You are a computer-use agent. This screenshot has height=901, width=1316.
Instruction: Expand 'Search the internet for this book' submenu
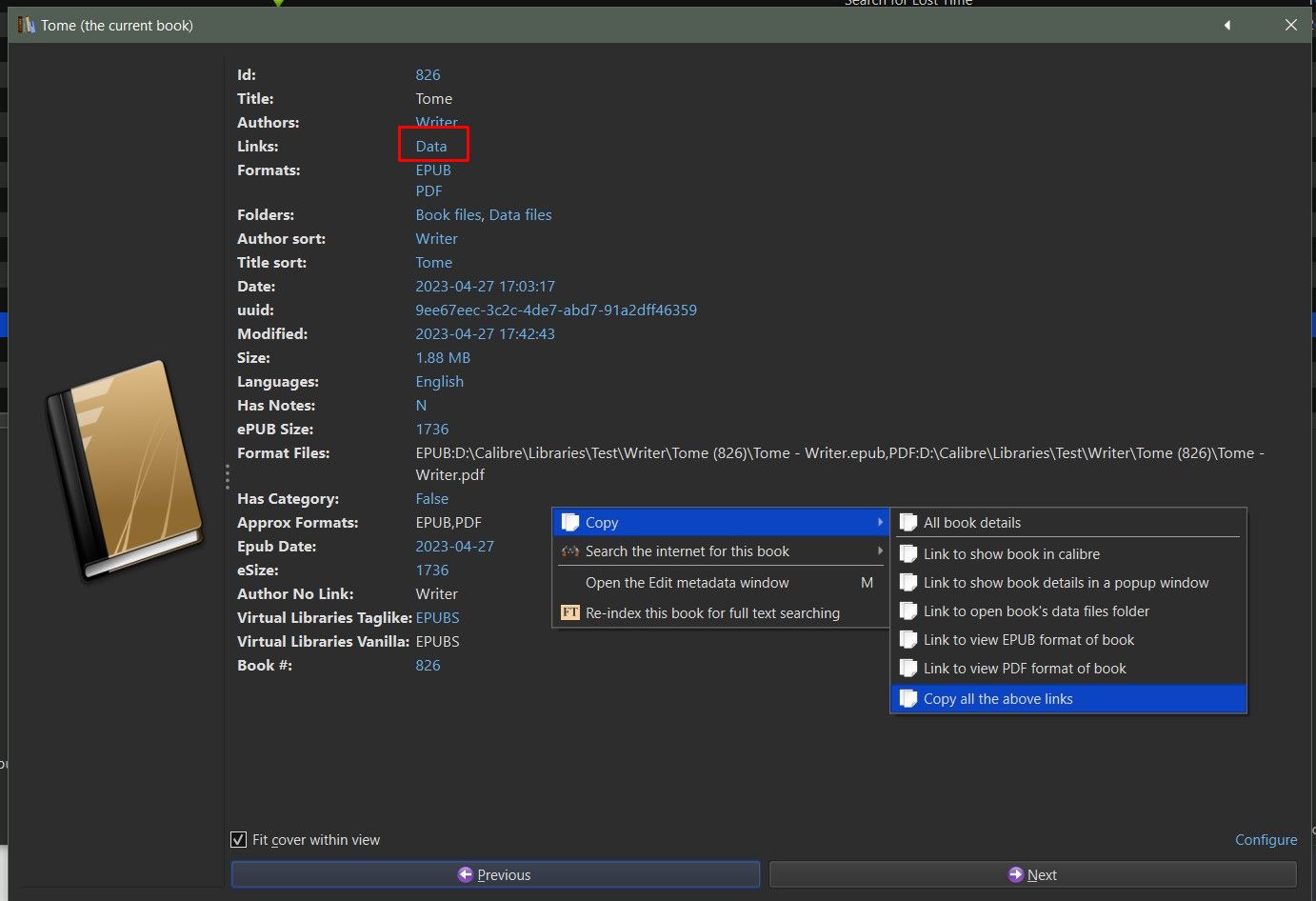click(720, 551)
